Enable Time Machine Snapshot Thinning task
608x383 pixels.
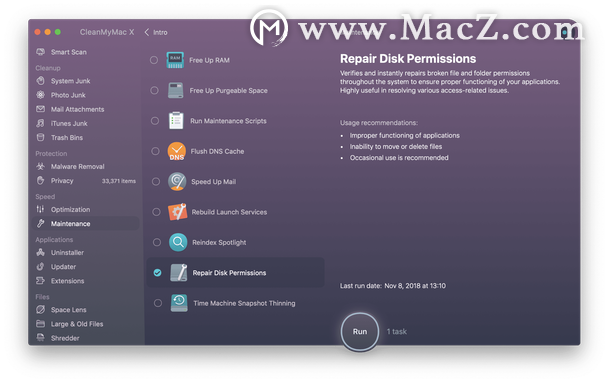[x=158, y=303]
